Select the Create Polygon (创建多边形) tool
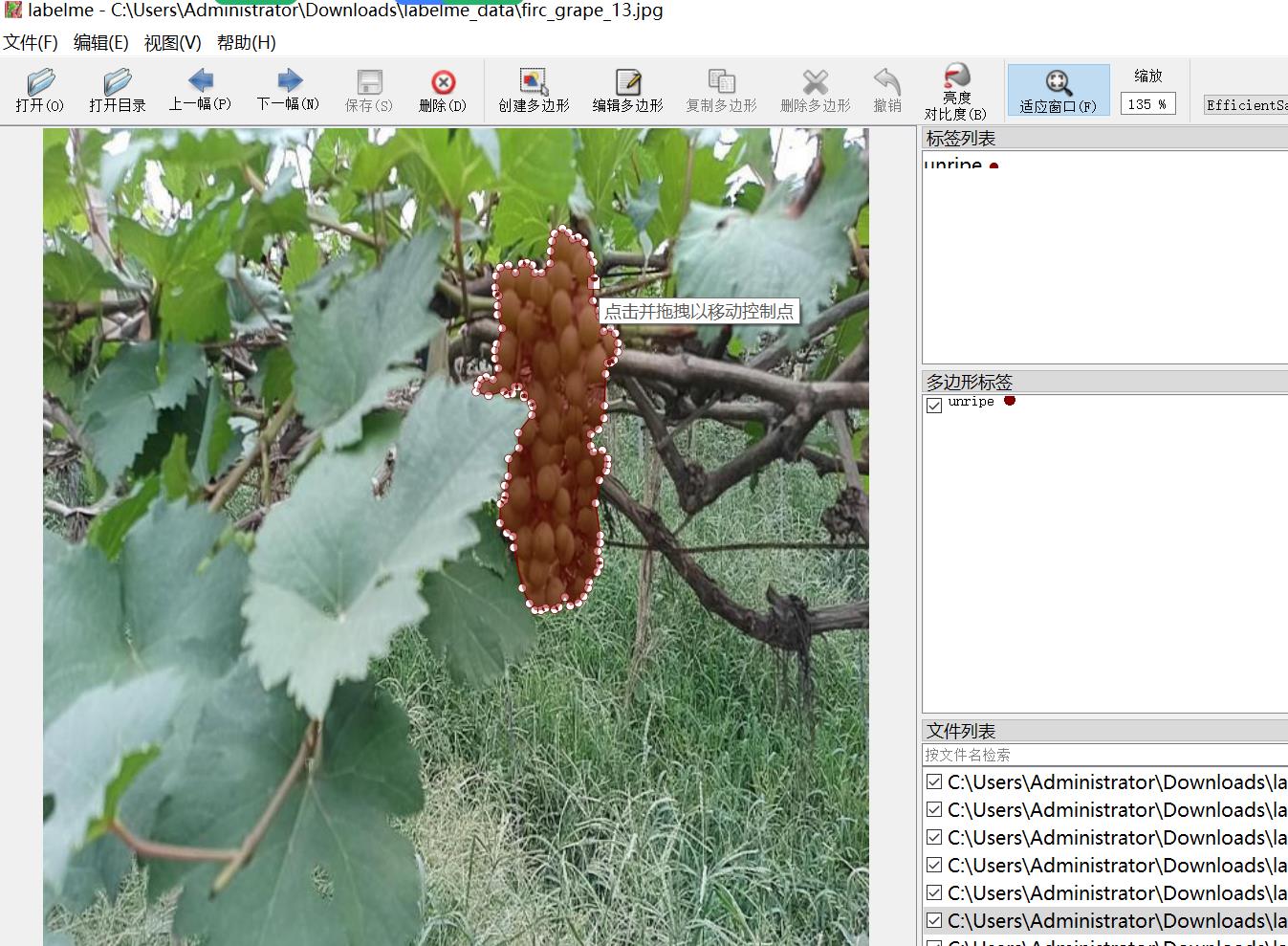The height and width of the screenshot is (946, 1288). tap(534, 90)
